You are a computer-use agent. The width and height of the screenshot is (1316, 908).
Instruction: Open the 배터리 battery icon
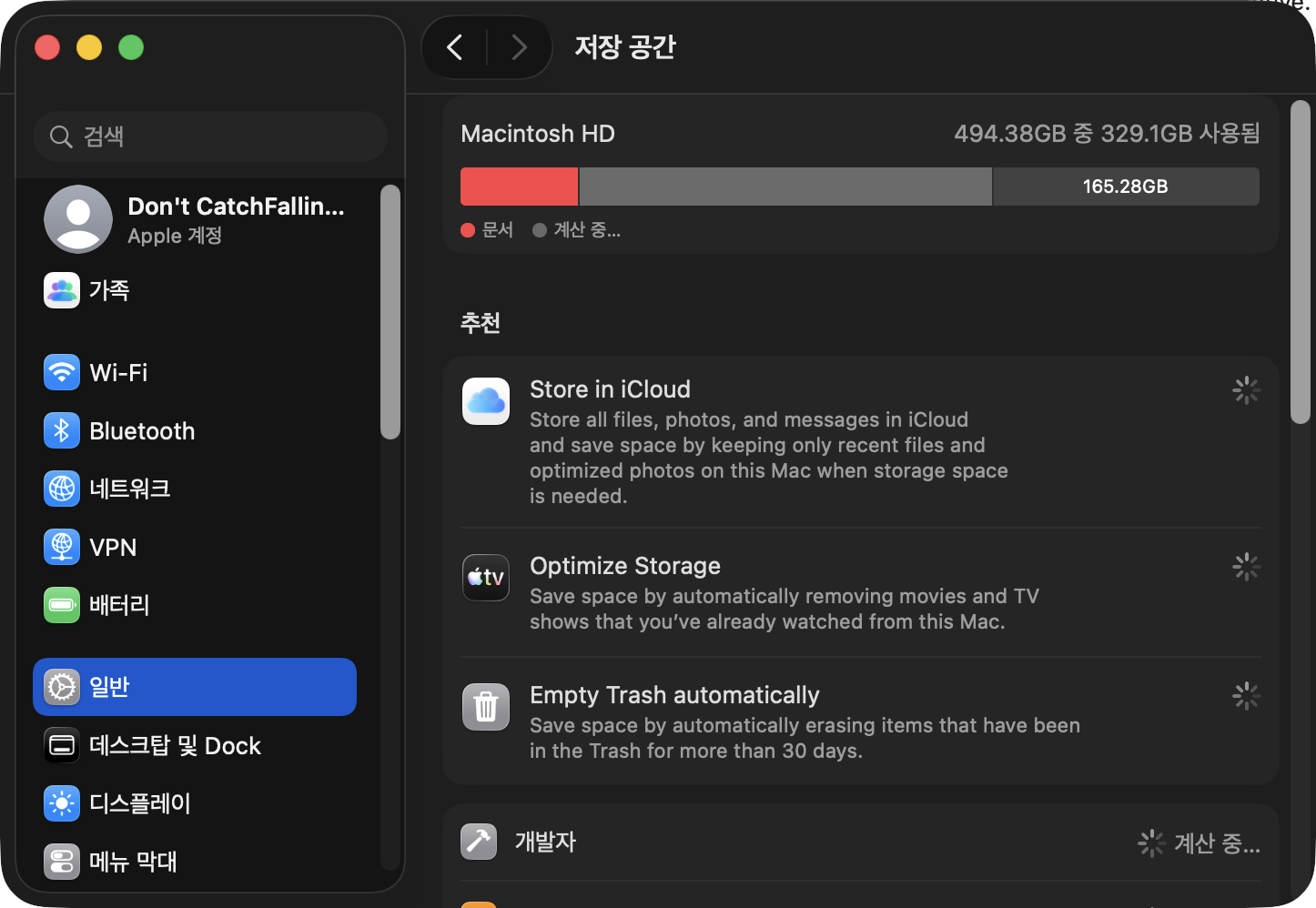[x=62, y=605]
